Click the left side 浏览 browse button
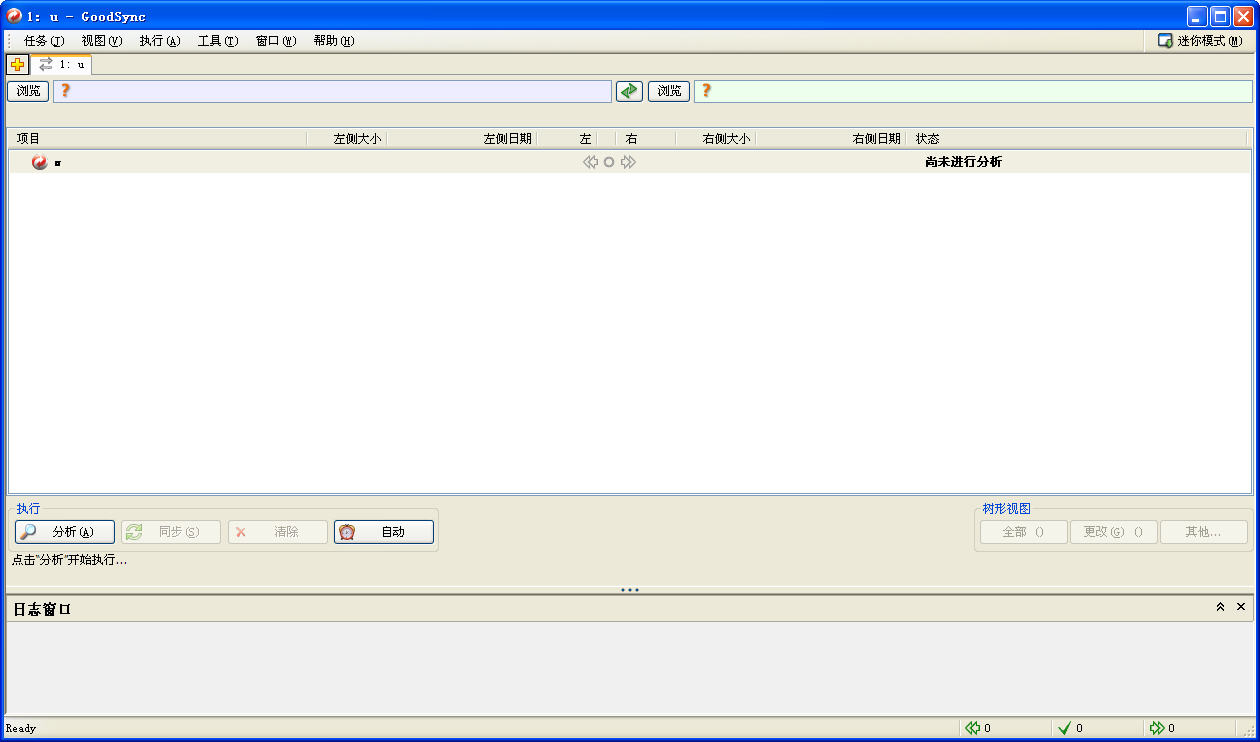The width and height of the screenshot is (1260, 742). (28, 91)
